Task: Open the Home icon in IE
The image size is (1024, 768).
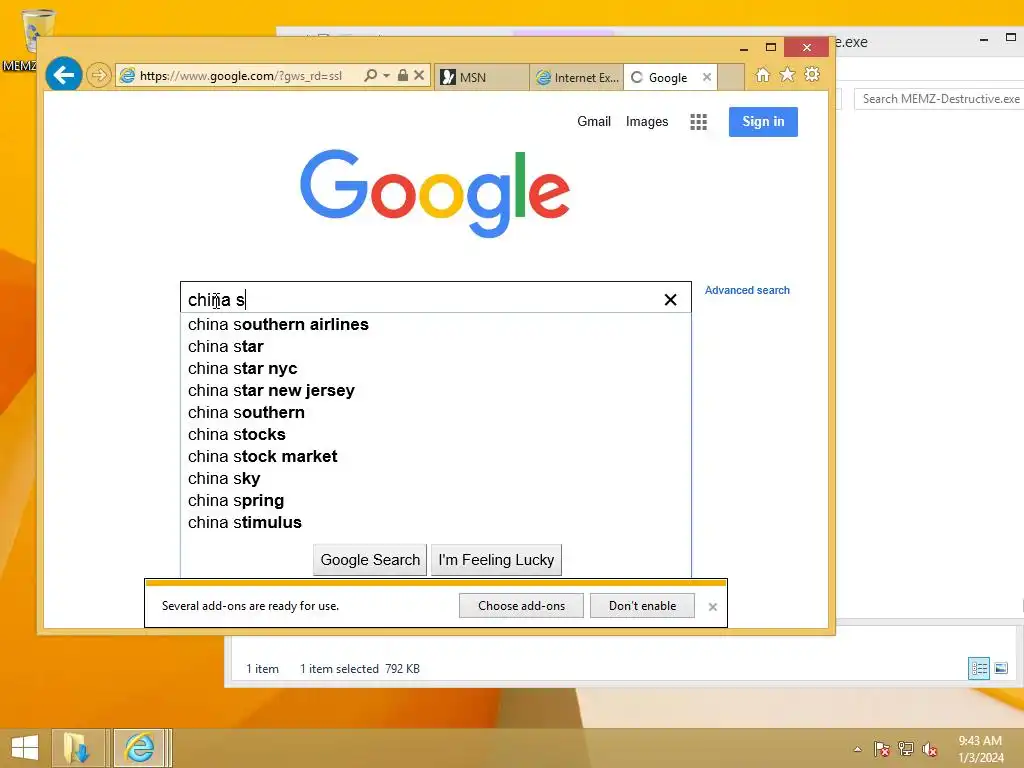Action: [x=762, y=74]
